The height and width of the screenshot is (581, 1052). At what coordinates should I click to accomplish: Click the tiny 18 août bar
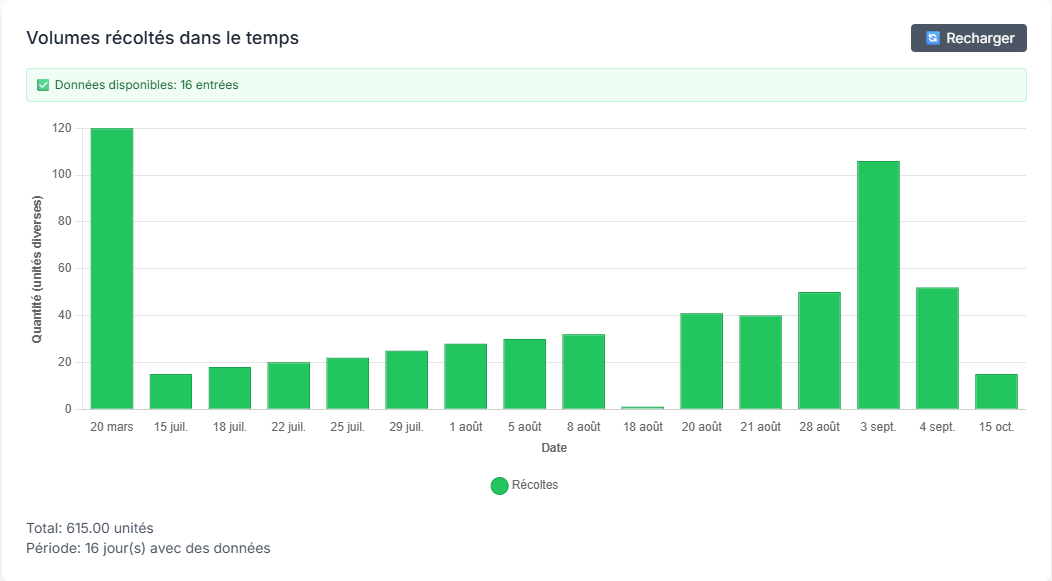pyautogui.click(x=642, y=407)
